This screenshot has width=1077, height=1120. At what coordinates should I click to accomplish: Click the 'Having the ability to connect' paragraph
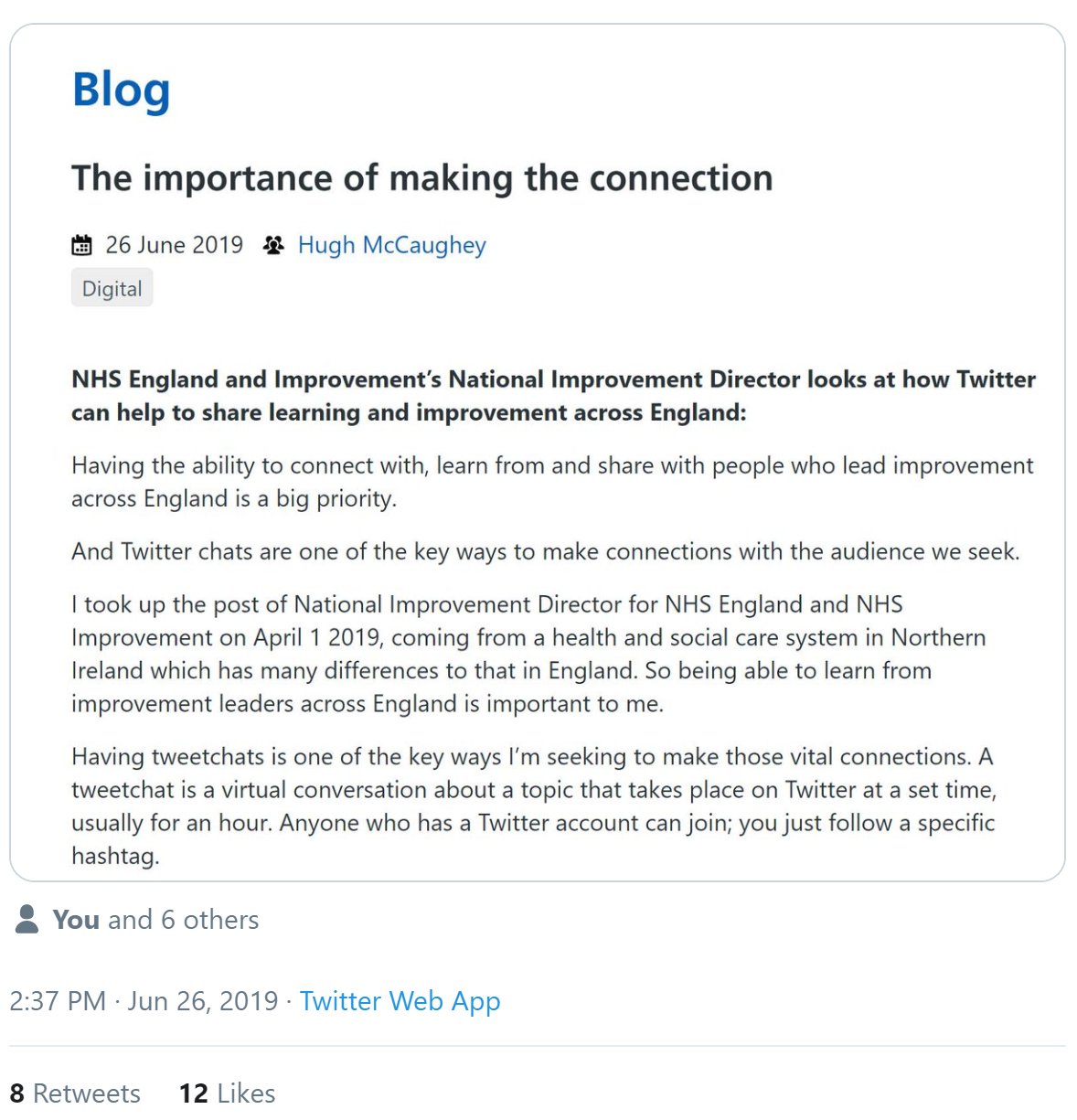coord(552,482)
